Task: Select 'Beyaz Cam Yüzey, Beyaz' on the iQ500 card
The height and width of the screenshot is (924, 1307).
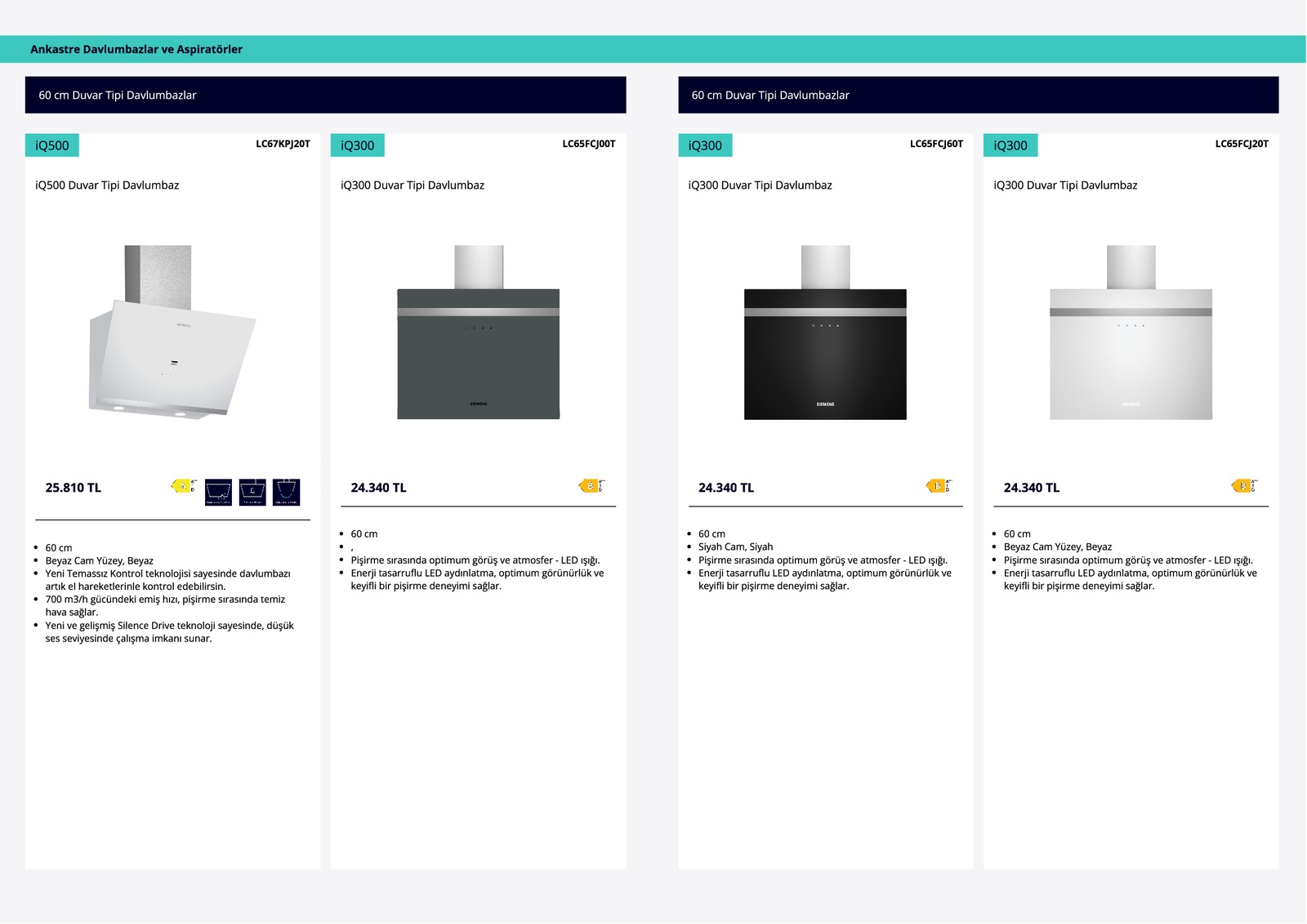Action: coord(100,560)
